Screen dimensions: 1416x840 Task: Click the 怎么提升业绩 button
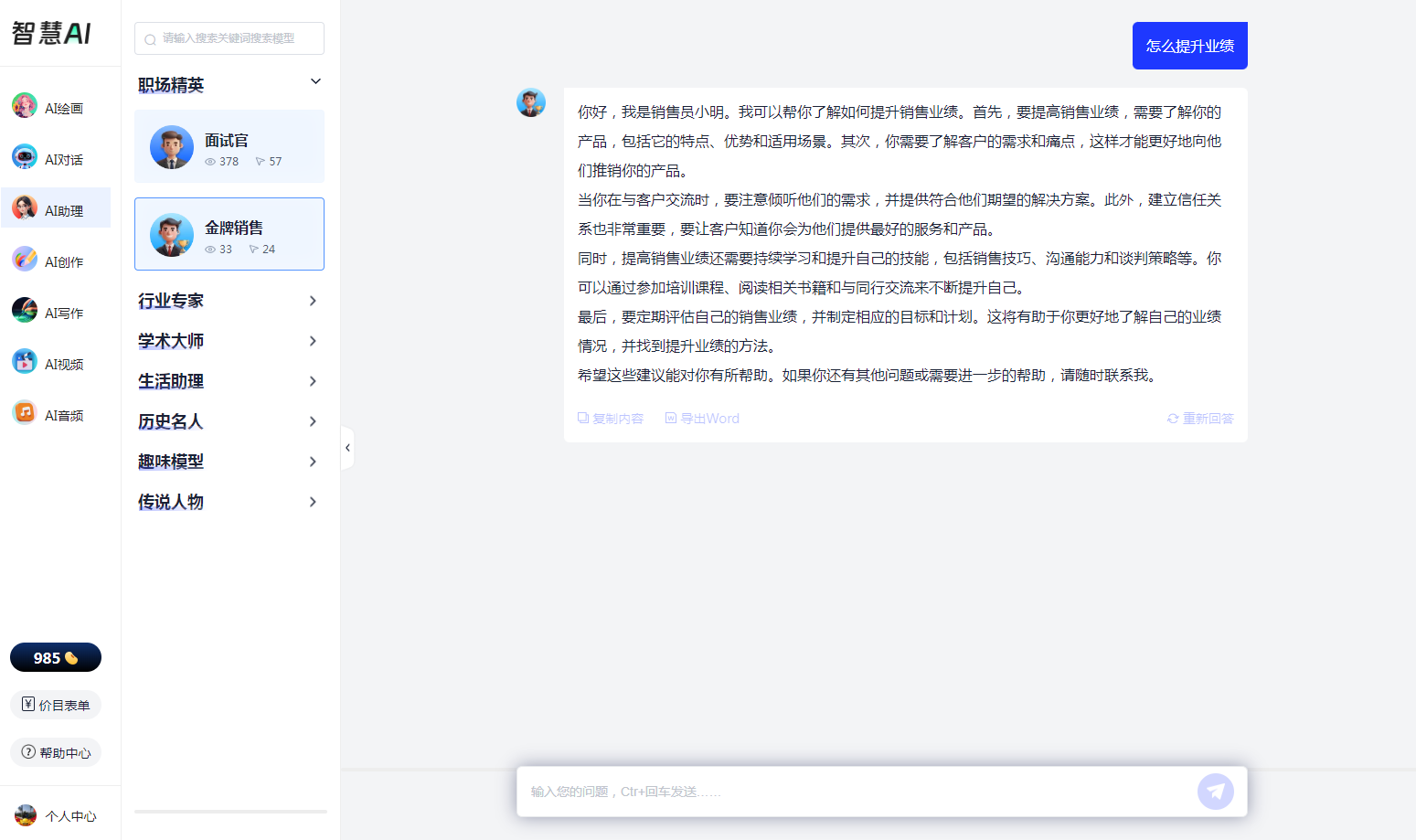[x=1189, y=45]
